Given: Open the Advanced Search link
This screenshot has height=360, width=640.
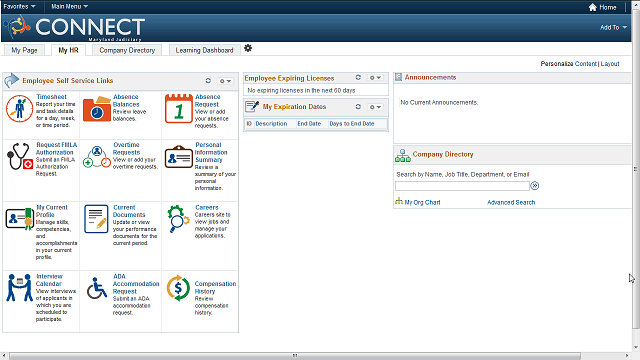Looking at the screenshot, I should point(511,202).
